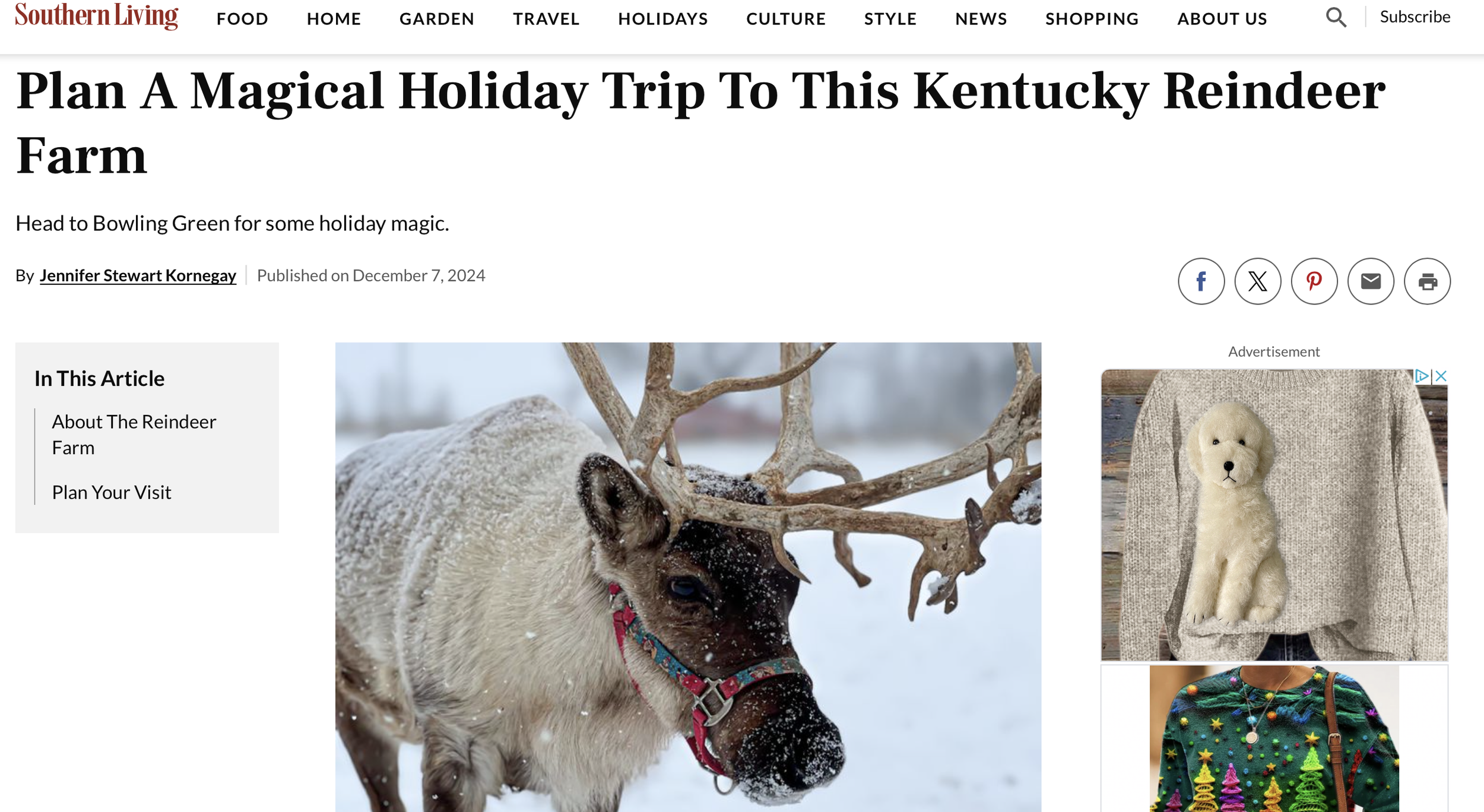Open the Travel menu
Image resolution: width=1484 pixels, height=812 pixels.
(546, 19)
